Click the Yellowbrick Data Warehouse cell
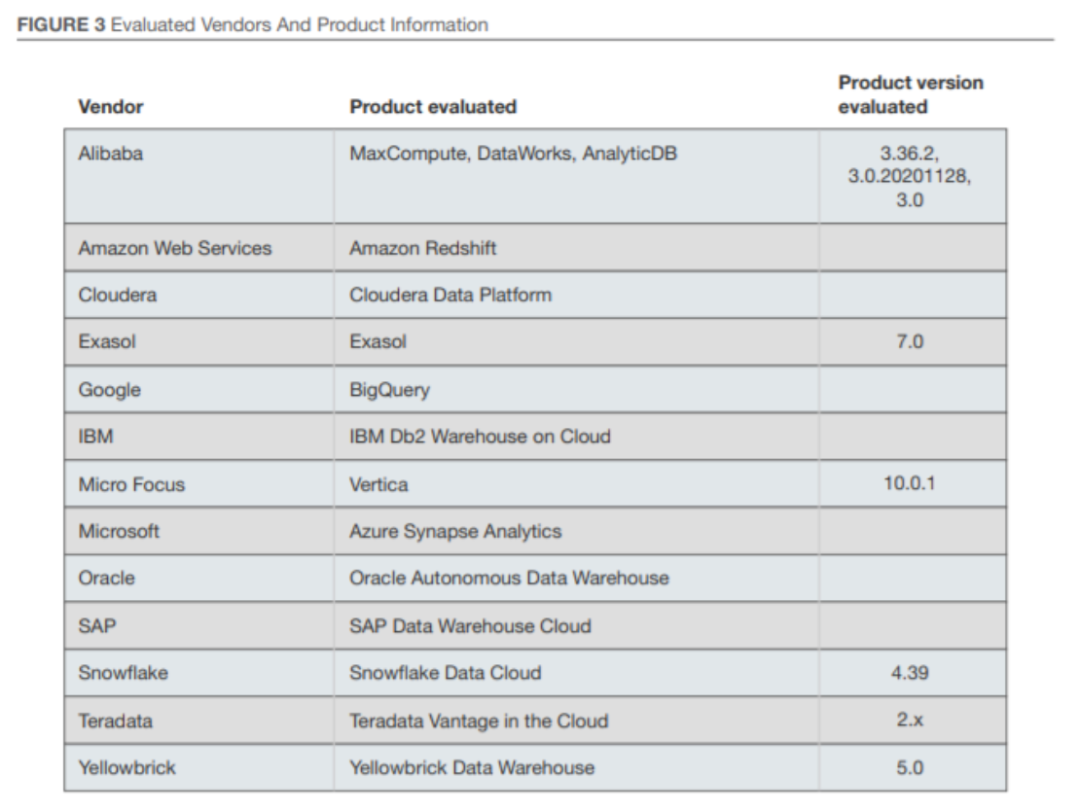 (472, 768)
